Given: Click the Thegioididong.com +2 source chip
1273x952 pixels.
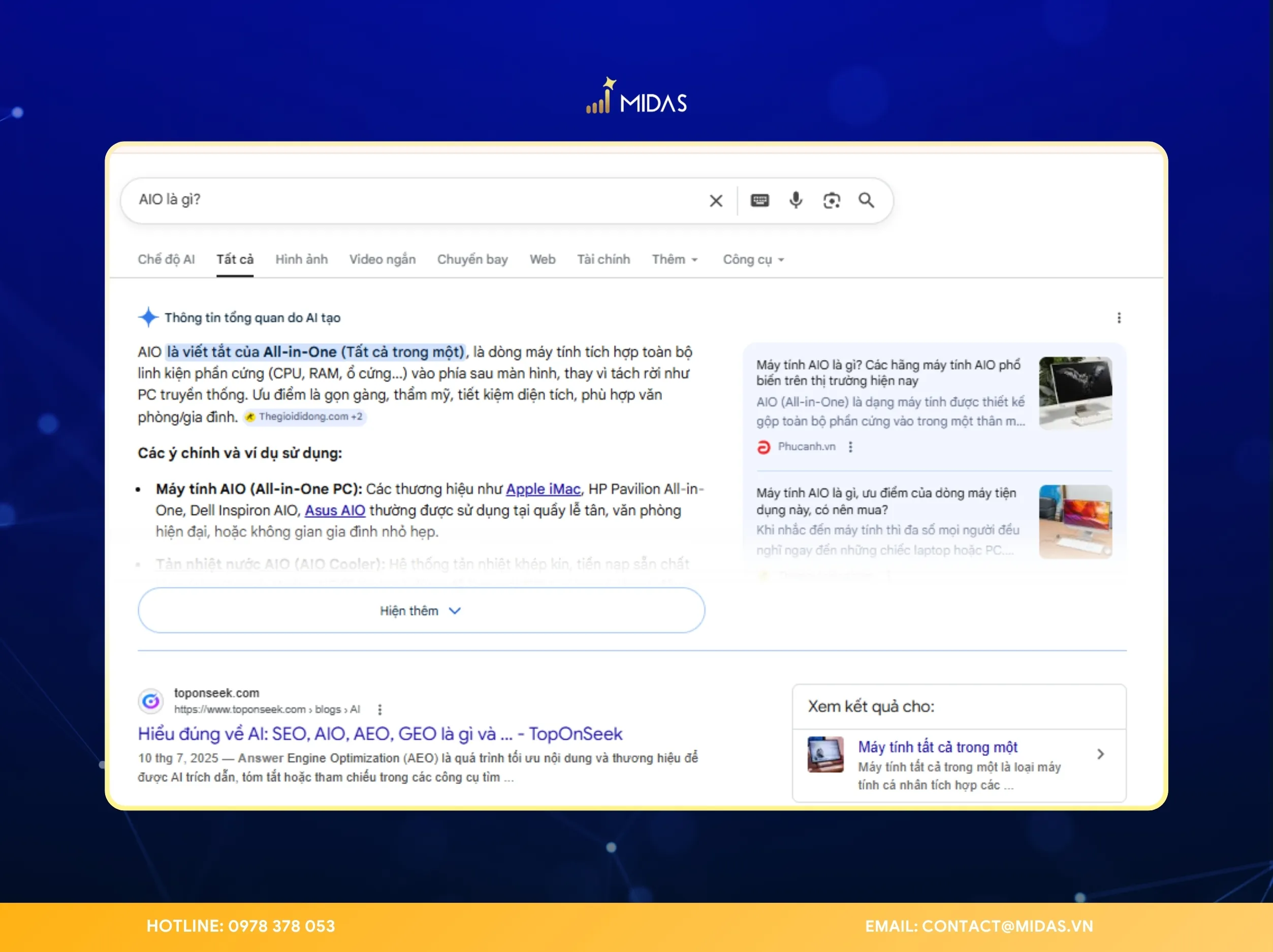Looking at the screenshot, I should [x=304, y=416].
